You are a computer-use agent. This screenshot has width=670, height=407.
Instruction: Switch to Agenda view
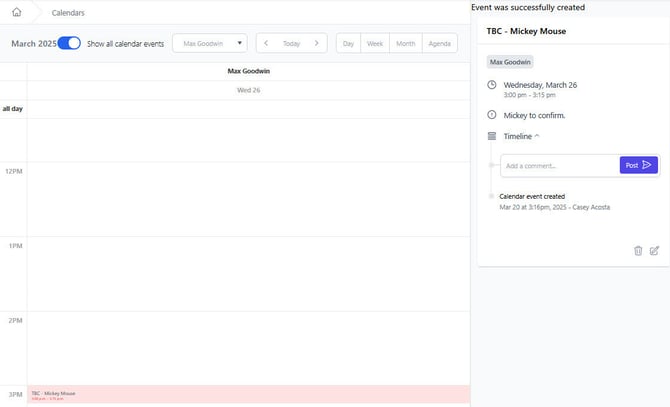pos(439,44)
